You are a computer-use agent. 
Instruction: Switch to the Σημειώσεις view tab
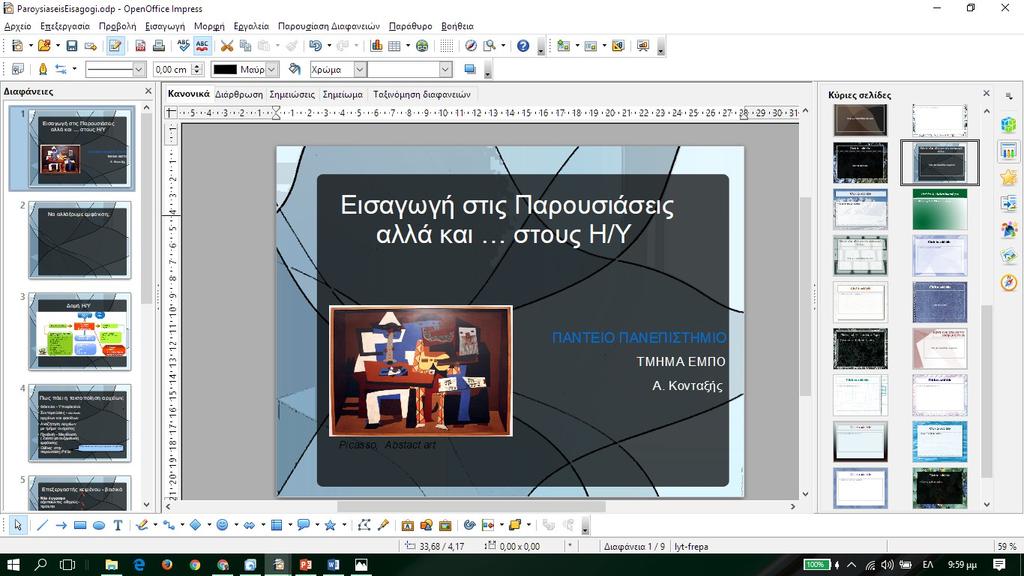pyautogui.click(x=292, y=94)
